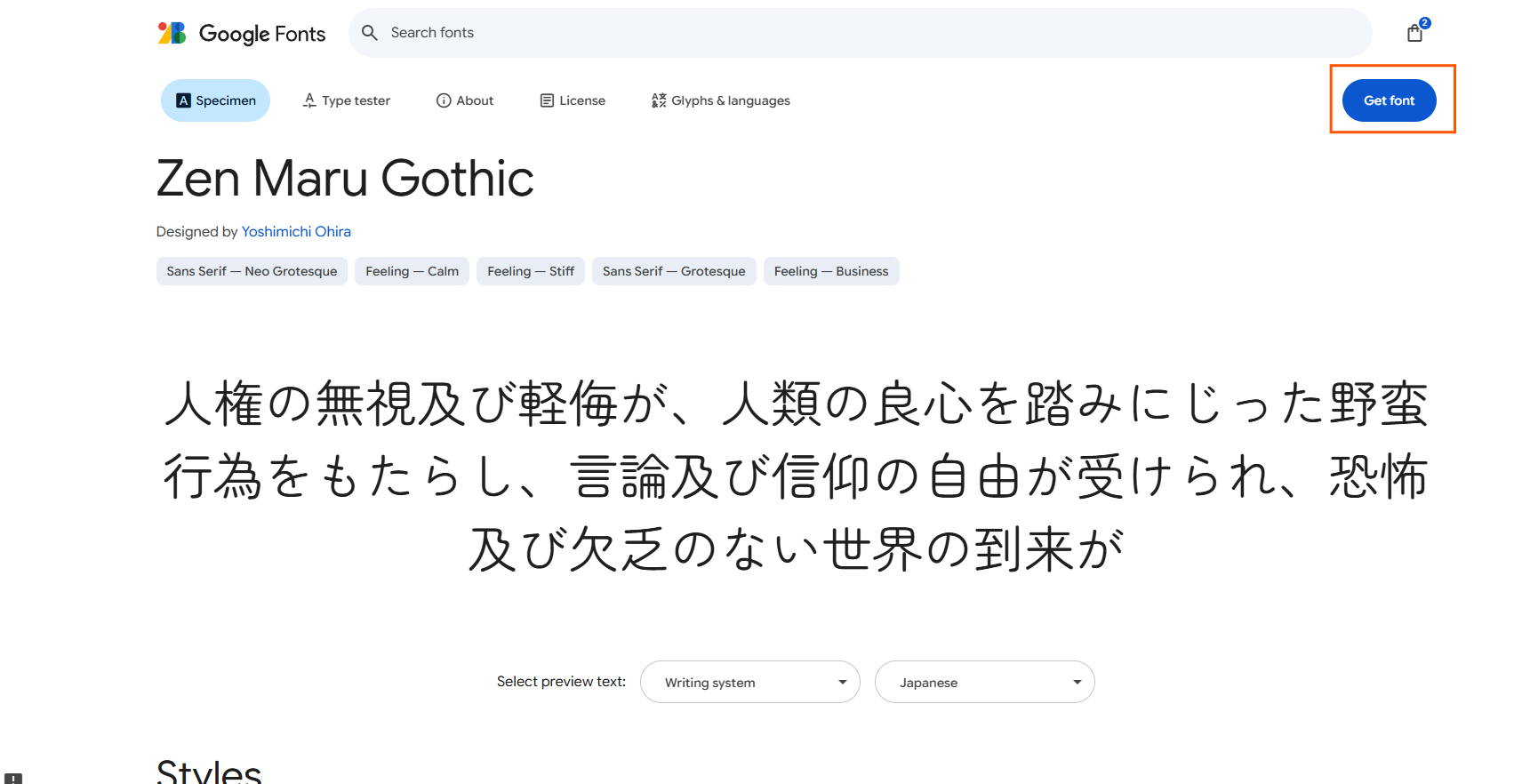1514x784 pixels.
Task: Click the Select preview text label
Action: click(561, 682)
